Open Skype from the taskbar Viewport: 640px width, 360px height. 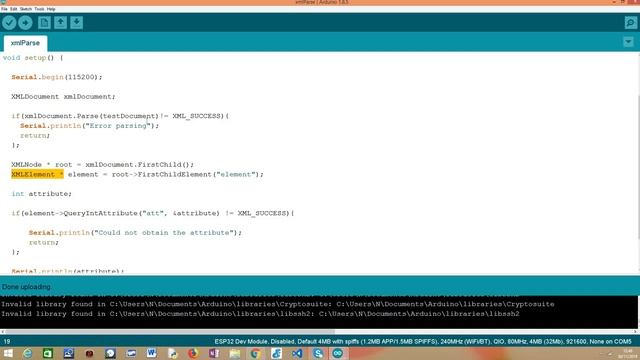318,353
